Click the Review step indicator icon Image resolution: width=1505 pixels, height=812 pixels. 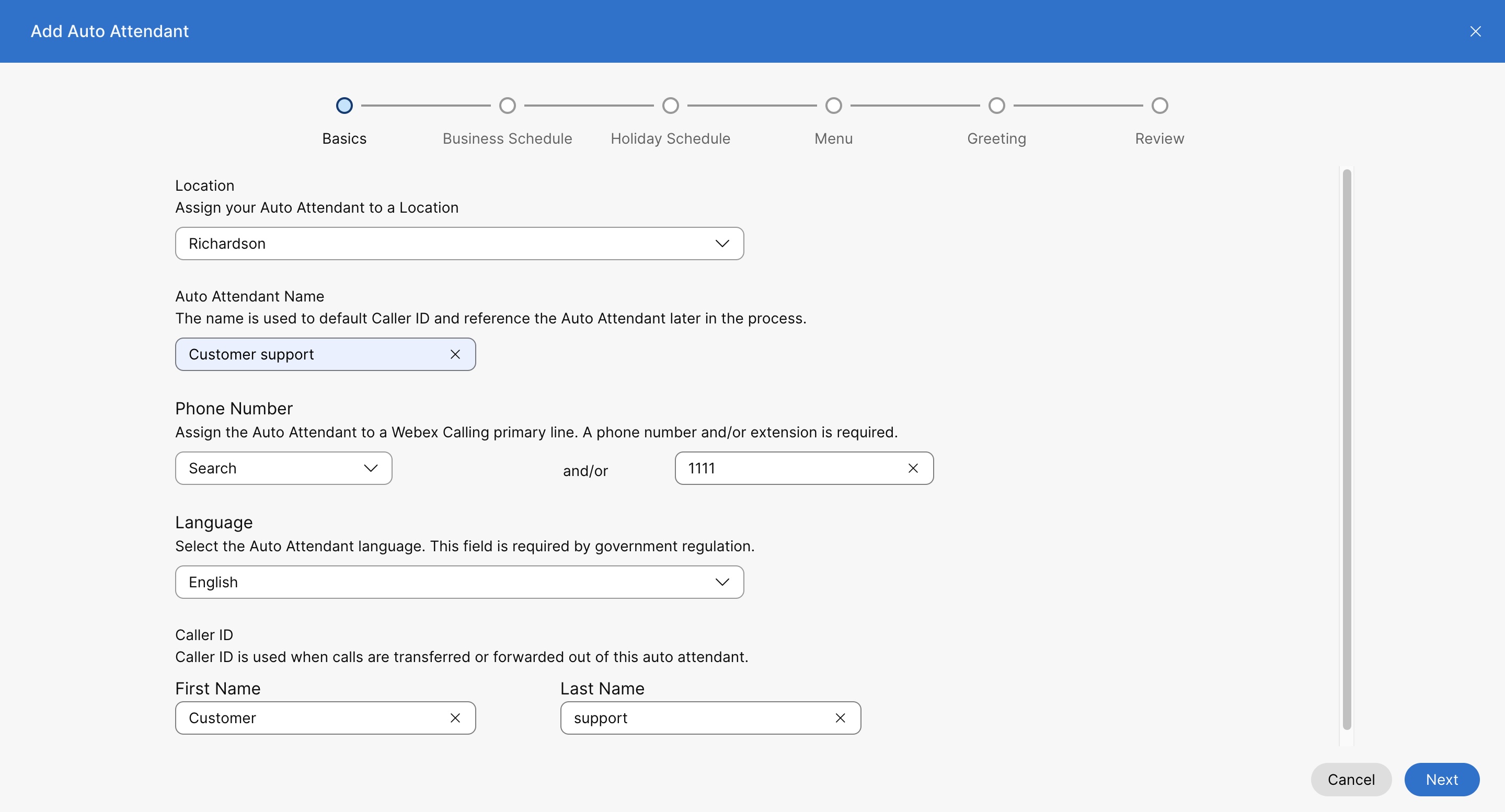(x=1159, y=104)
